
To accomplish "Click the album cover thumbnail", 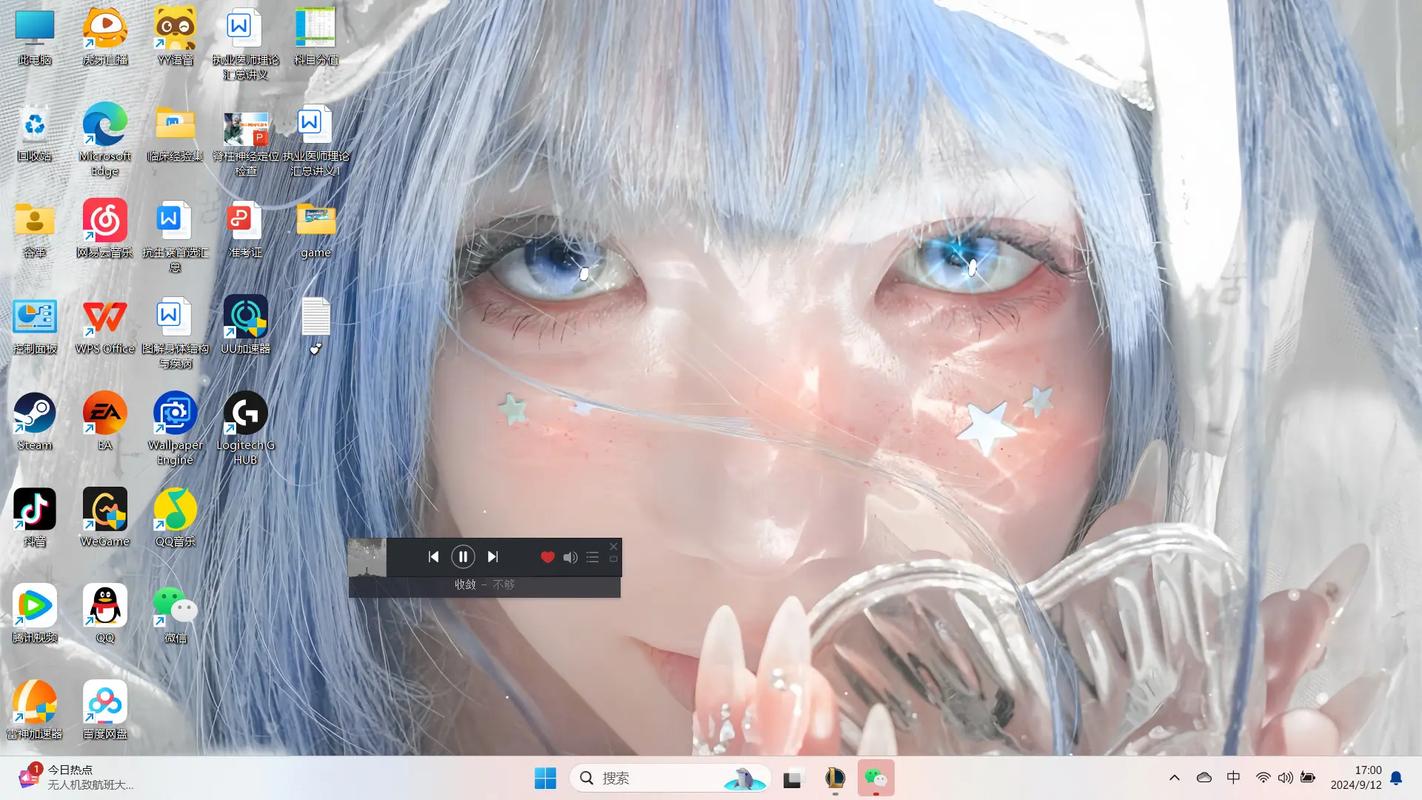I will click(367, 557).
